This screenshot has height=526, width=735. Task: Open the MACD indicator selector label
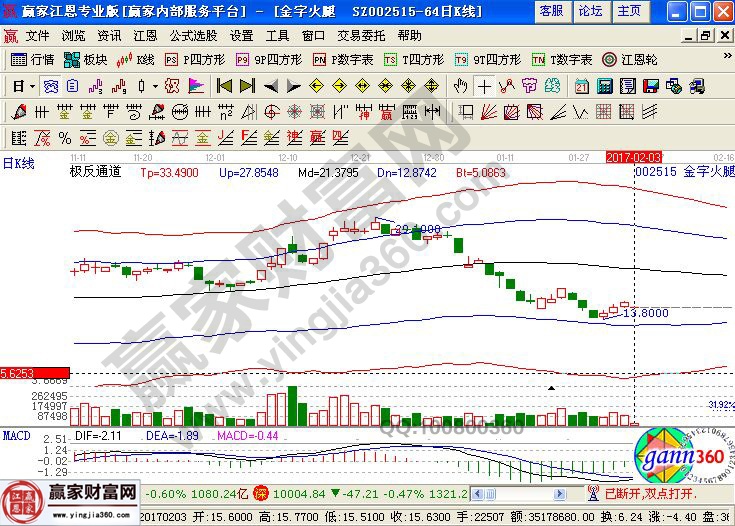[16, 436]
